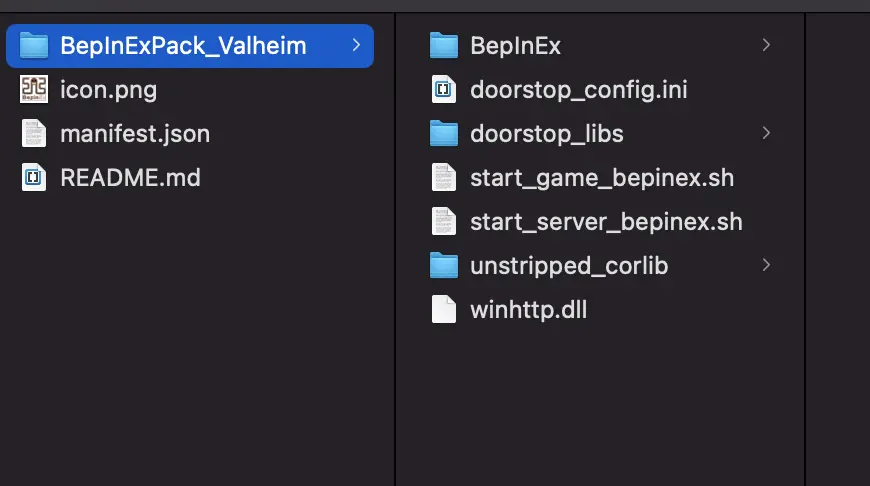This screenshot has width=870, height=486.
Task: Expand BepInExPack_Valheim with its chevron
Action: (356, 45)
